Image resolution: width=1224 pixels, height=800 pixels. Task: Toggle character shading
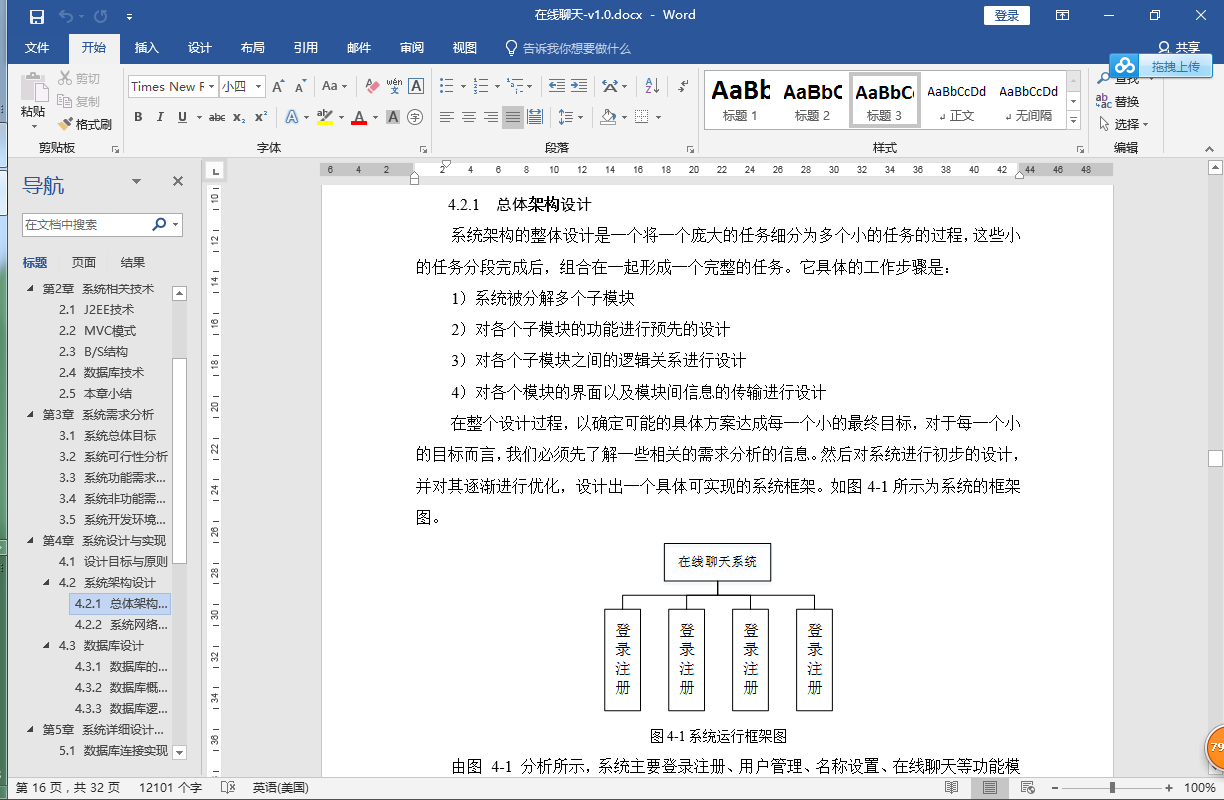point(393,118)
